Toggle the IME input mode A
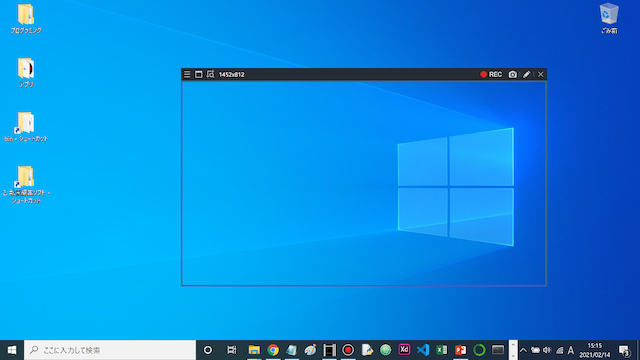This screenshot has width=640, height=360. 571,350
